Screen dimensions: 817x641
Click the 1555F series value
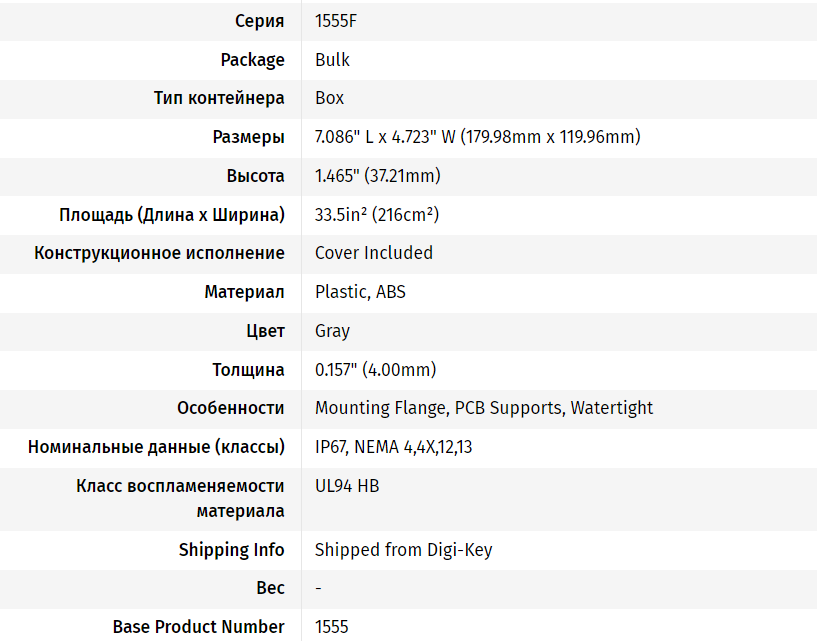pos(336,21)
